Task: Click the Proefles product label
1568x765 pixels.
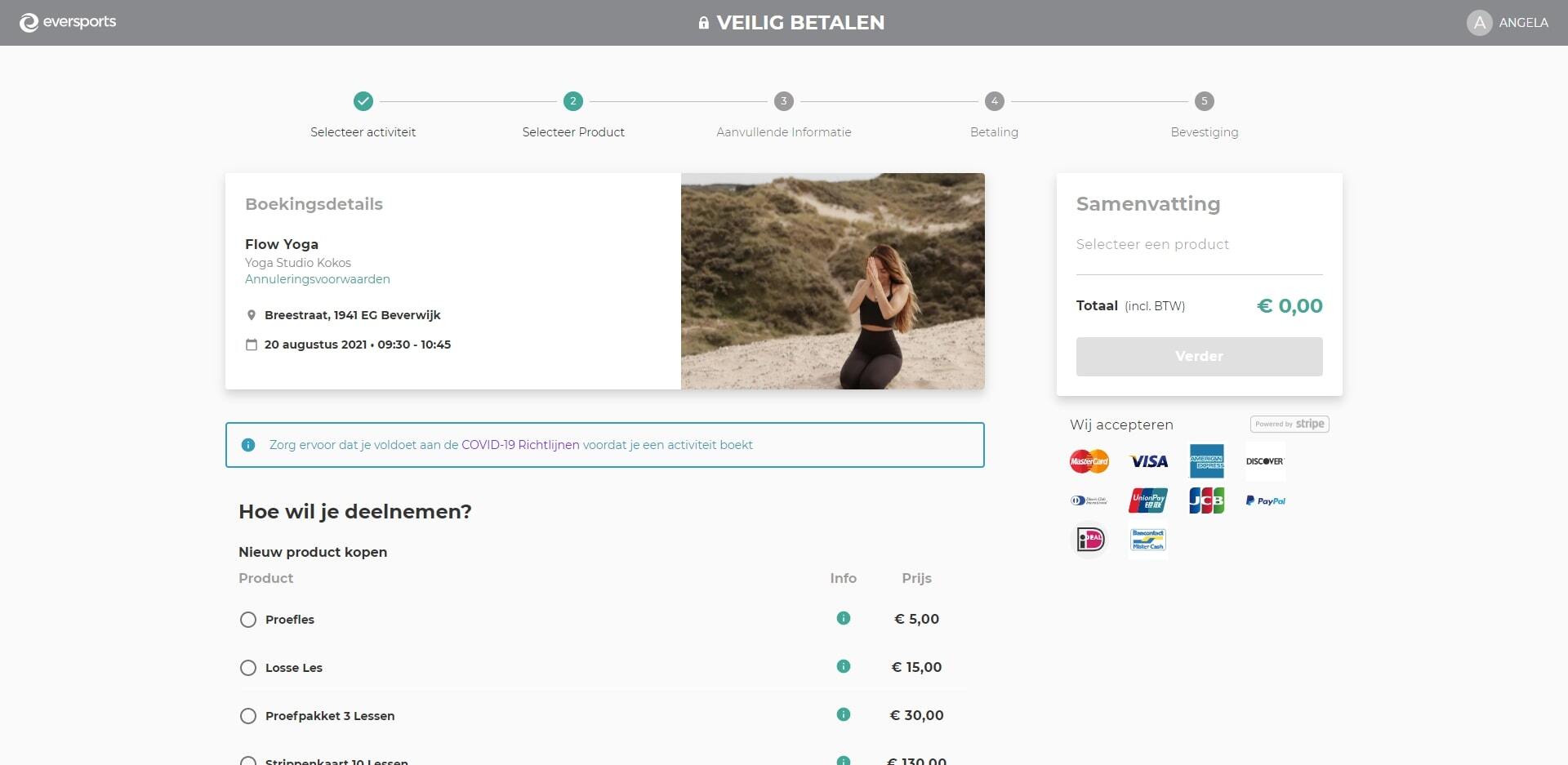Action: click(x=290, y=620)
